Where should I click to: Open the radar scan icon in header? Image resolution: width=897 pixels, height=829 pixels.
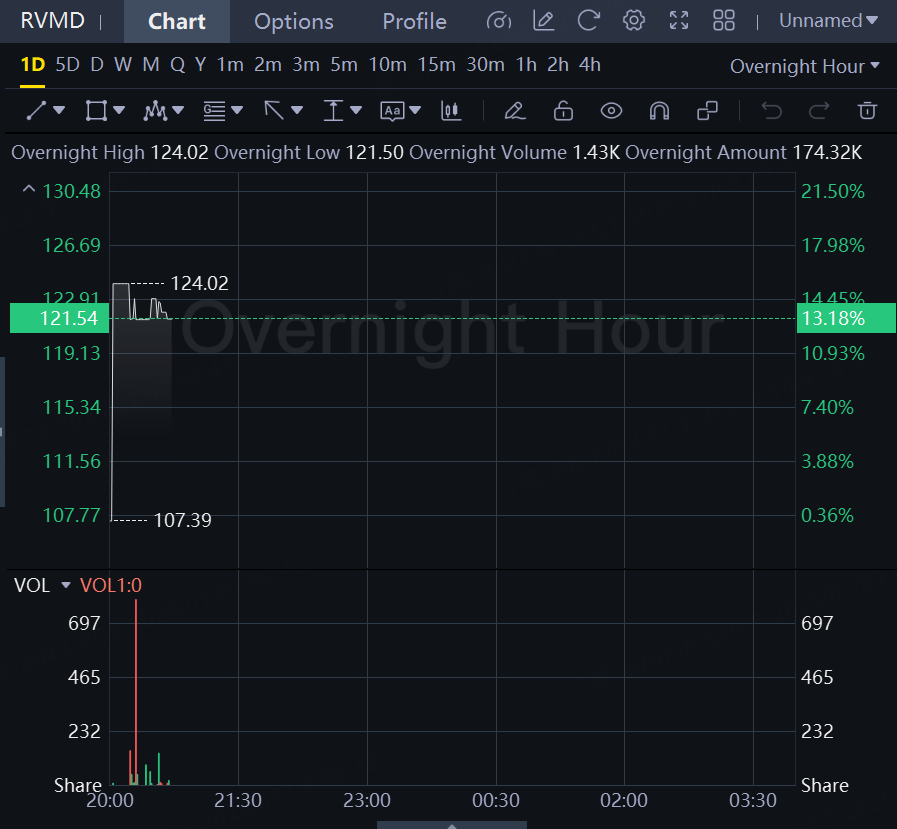(x=498, y=21)
